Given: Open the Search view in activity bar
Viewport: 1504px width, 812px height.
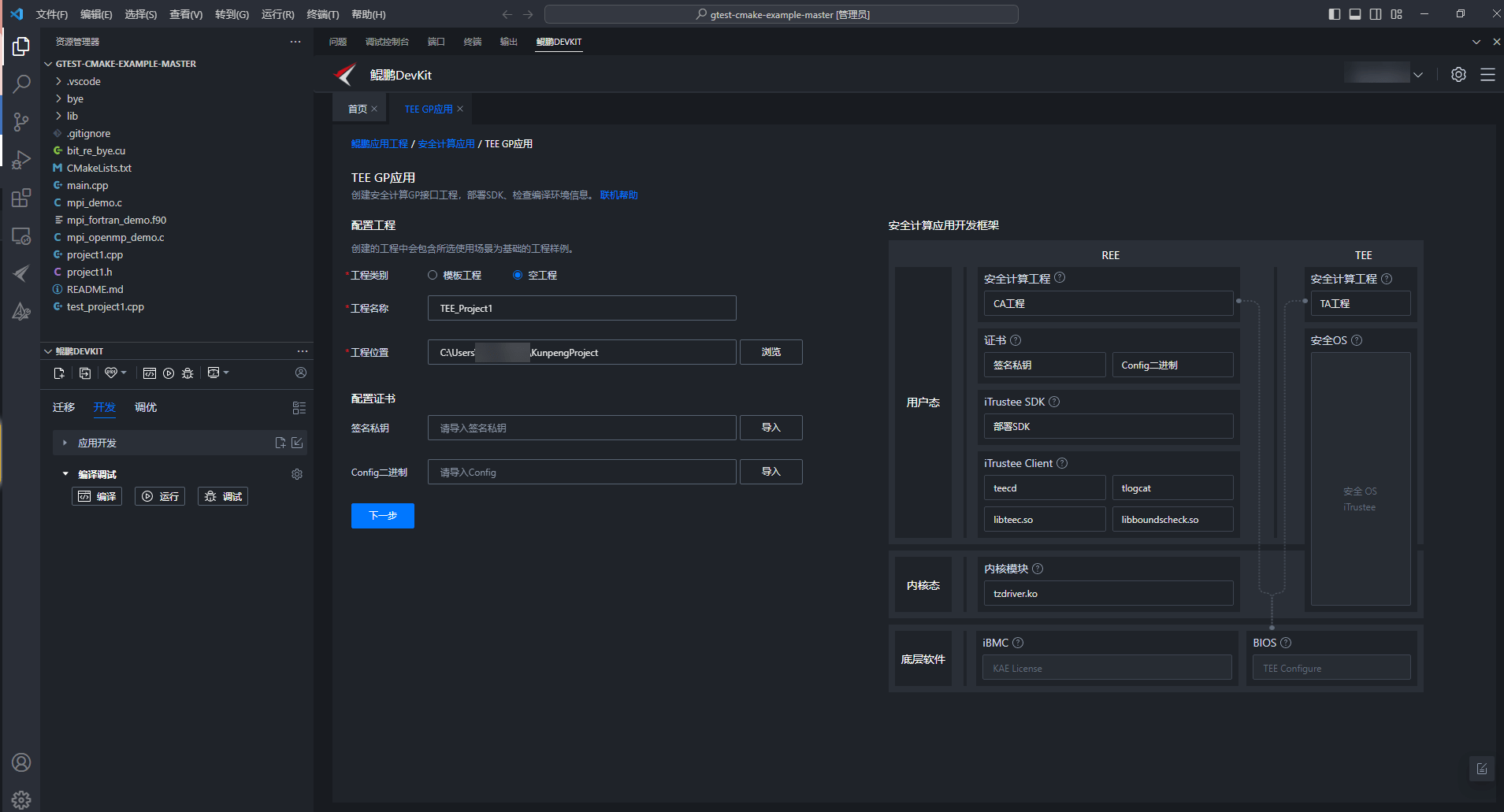Looking at the screenshot, I should point(21,83).
